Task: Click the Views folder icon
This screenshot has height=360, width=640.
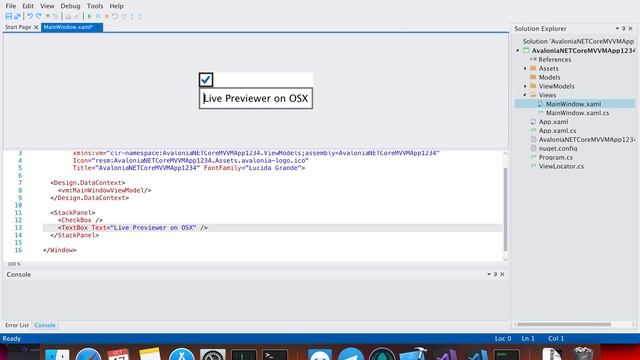Action: [533, 95]
